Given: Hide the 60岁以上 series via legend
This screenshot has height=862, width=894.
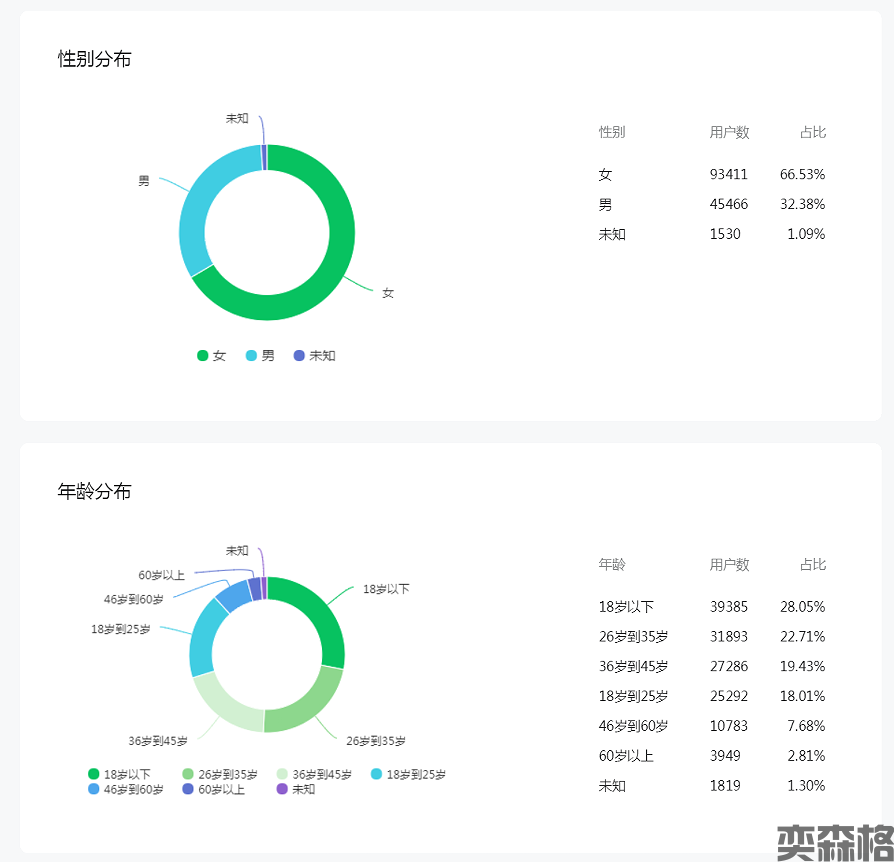Looking at the screenshot, I should [x=213, y=789].
